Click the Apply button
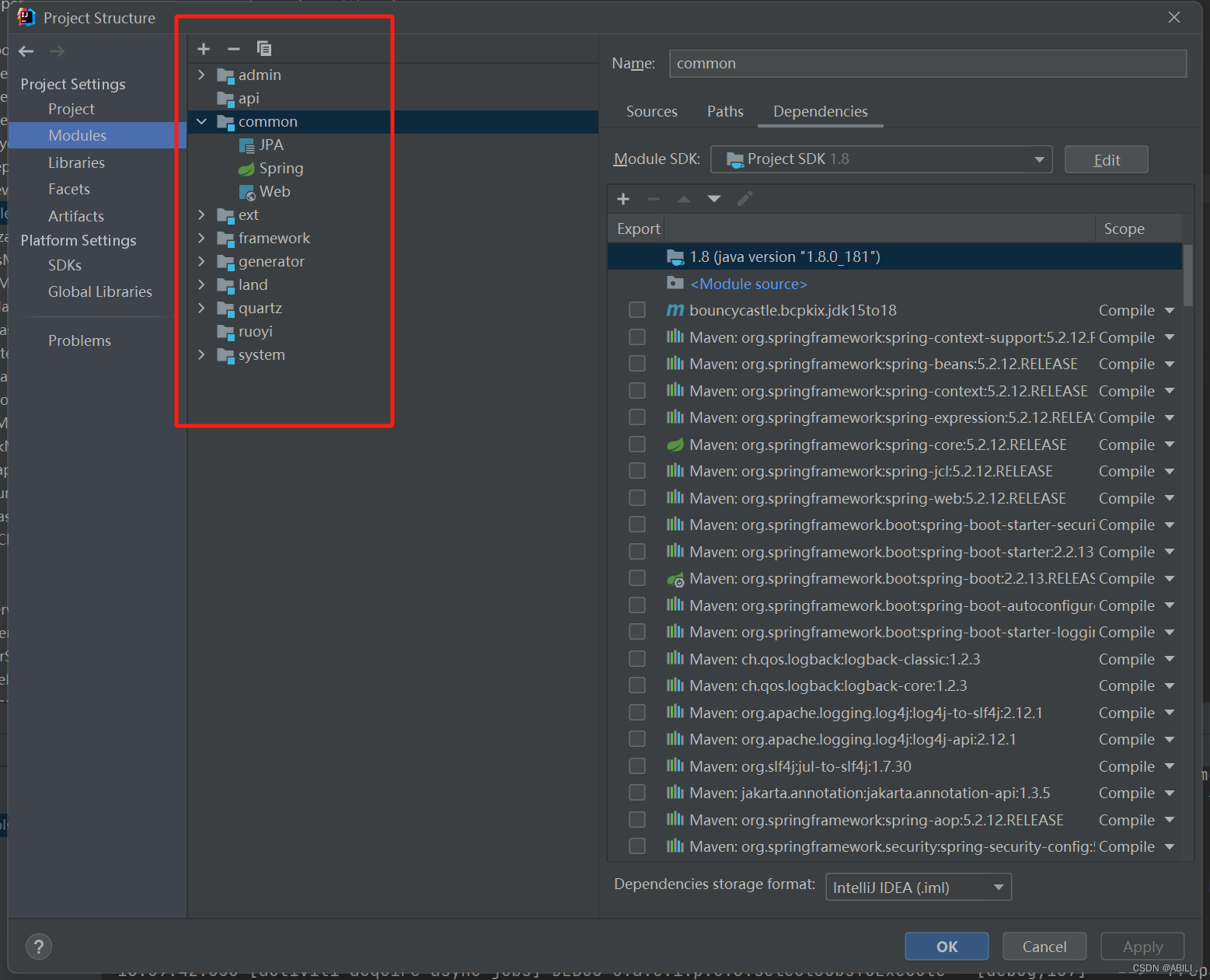Image resolution: width=1210 pixels, height=980 pixels. click(1142, 947)
